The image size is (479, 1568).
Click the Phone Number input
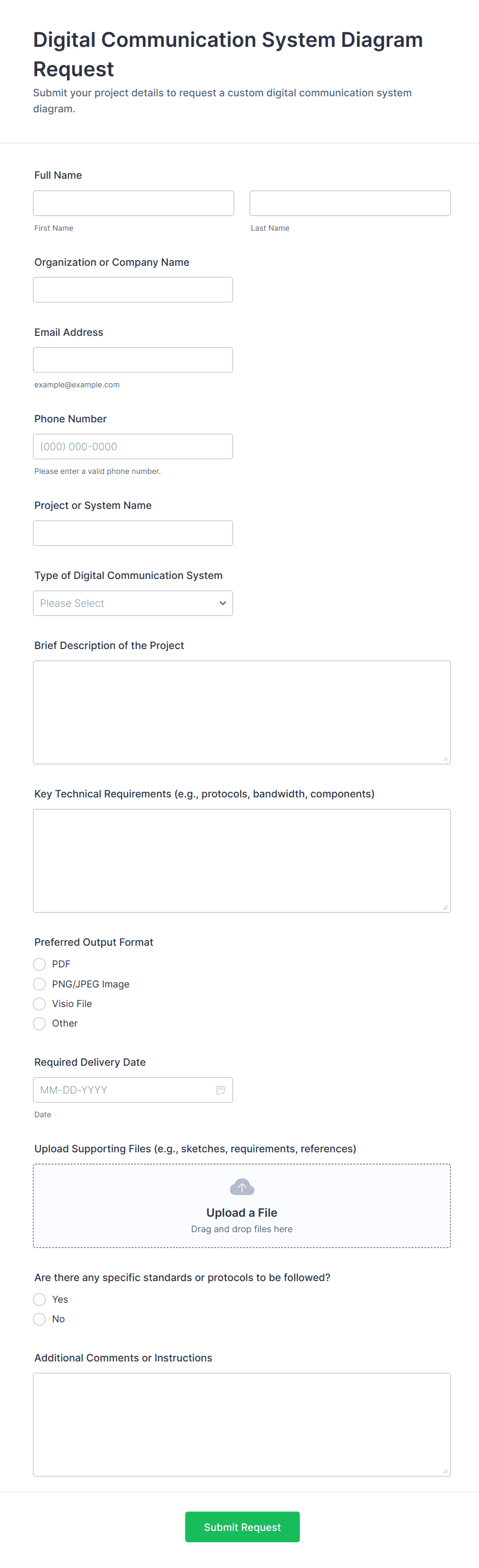coord(133,446)
